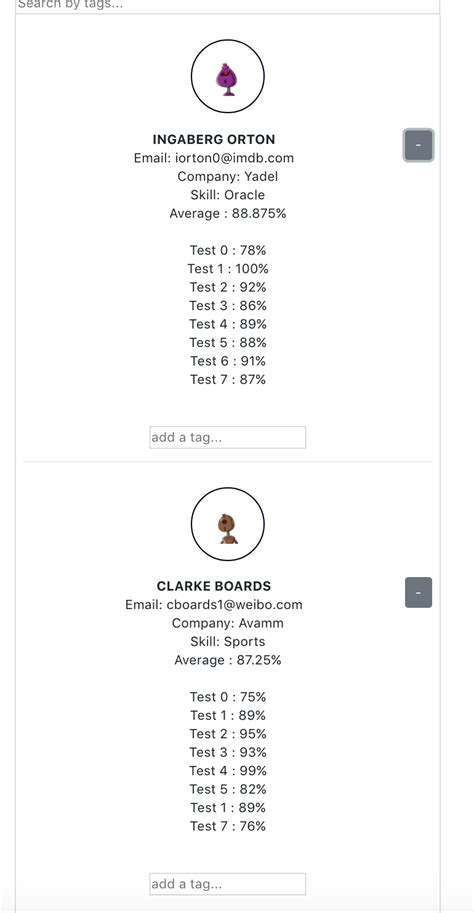Click the cboards1@weibo.com email text

tap(234, 604)
